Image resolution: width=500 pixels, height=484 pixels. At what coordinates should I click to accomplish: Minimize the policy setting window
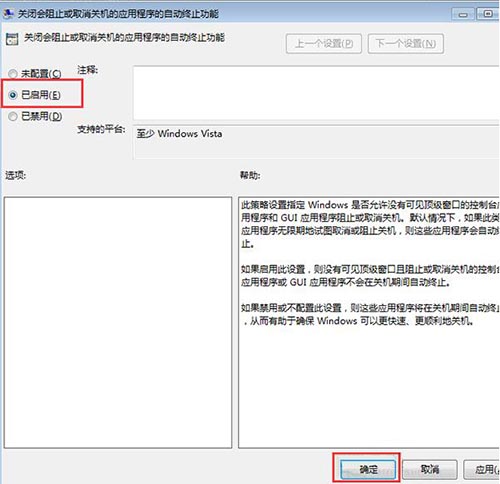coord(463,14)
